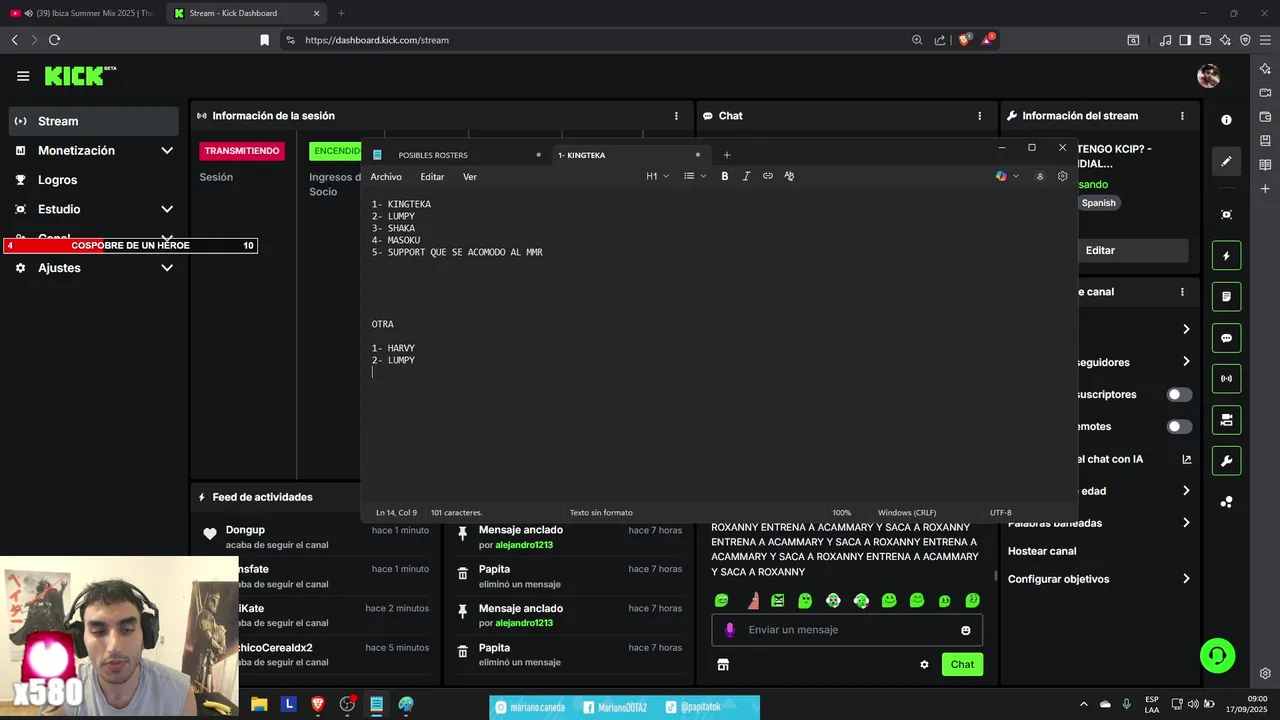Click the microphone icon in chat input
1280x720 pixels.
click(x=730, y=630)
